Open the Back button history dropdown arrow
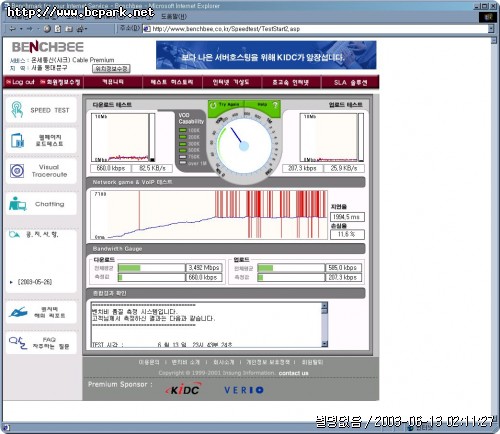The image size is (500, 434). click(x=21, y=29)
